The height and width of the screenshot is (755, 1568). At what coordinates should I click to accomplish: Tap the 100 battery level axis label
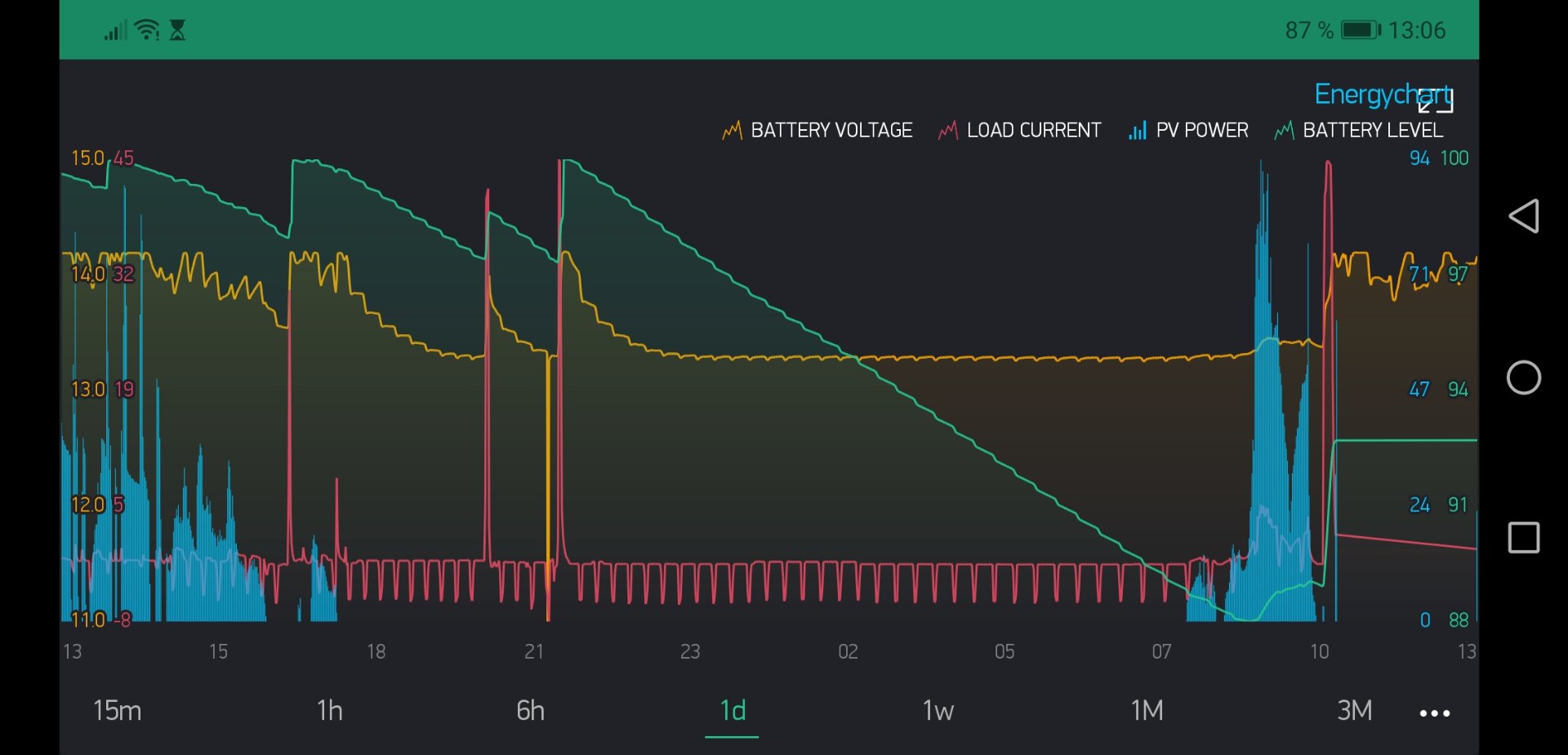[1454, 158]
